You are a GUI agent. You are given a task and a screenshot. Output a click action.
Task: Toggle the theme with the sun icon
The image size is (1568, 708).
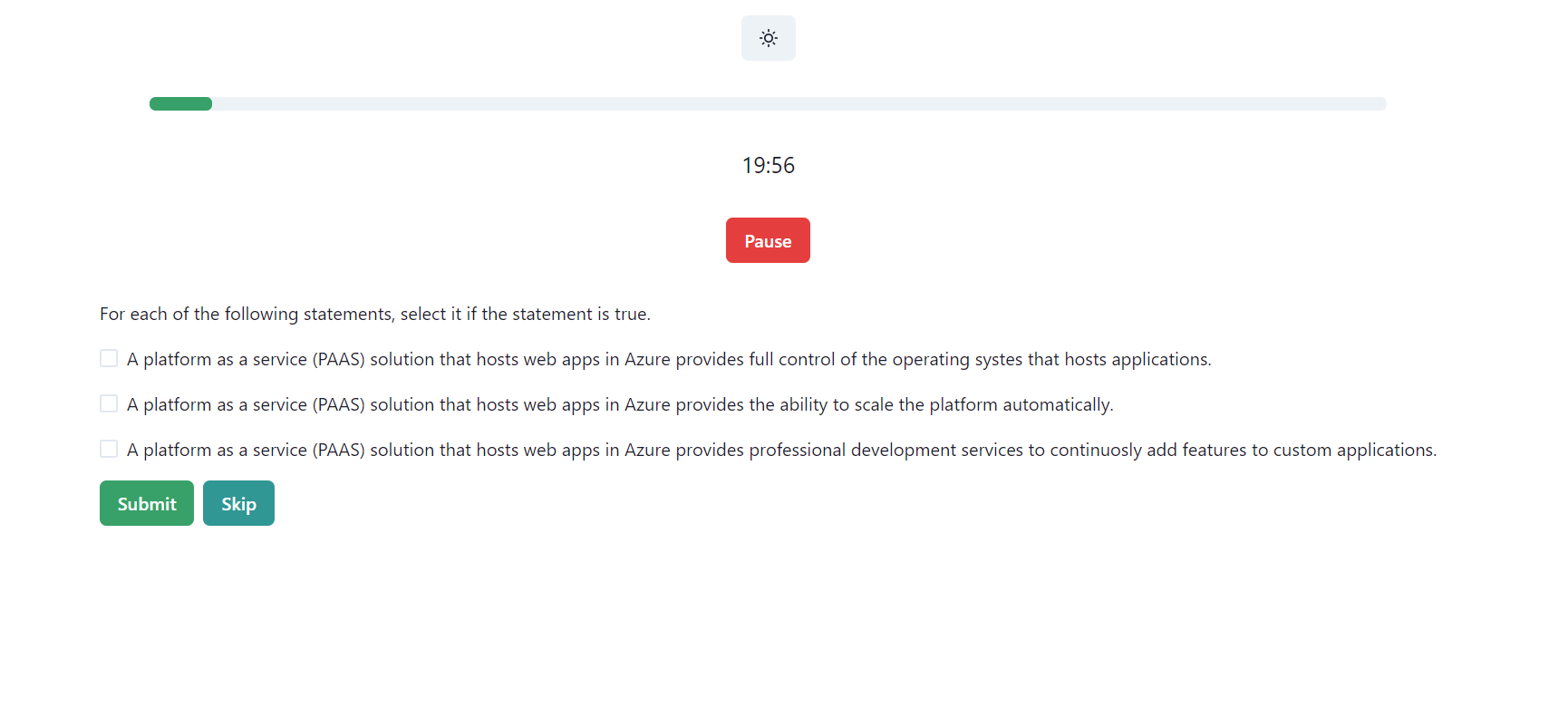768,38
